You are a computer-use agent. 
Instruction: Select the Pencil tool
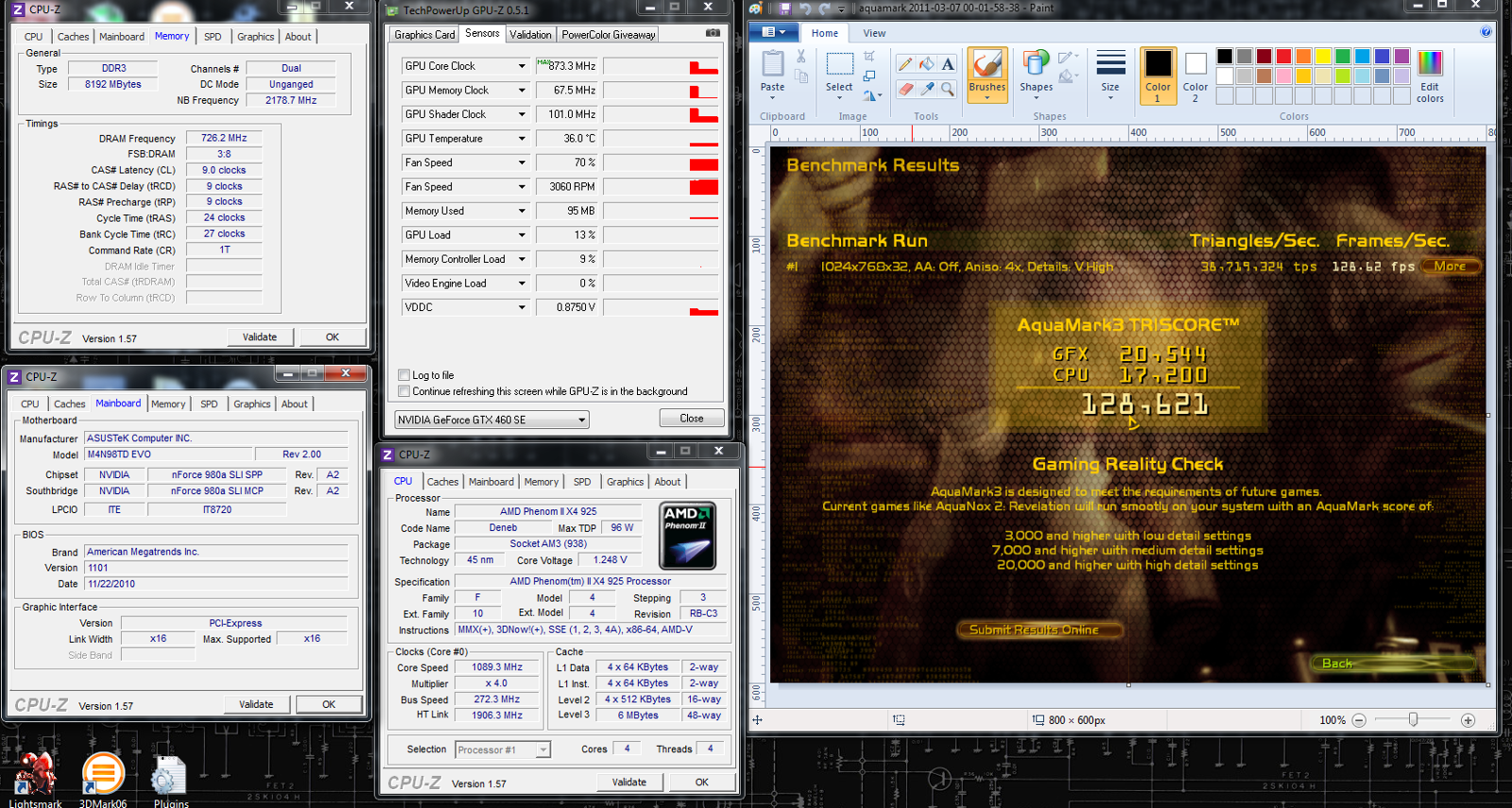point(905,63)
